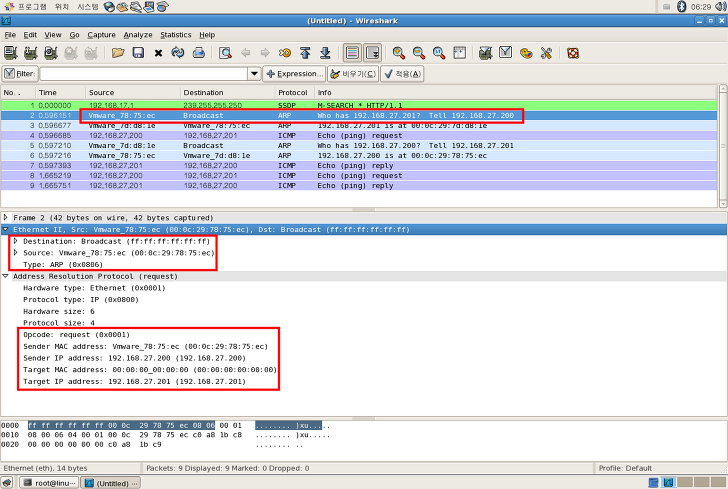
Task: Zoom in on packet text
Action: click(398, 53)
